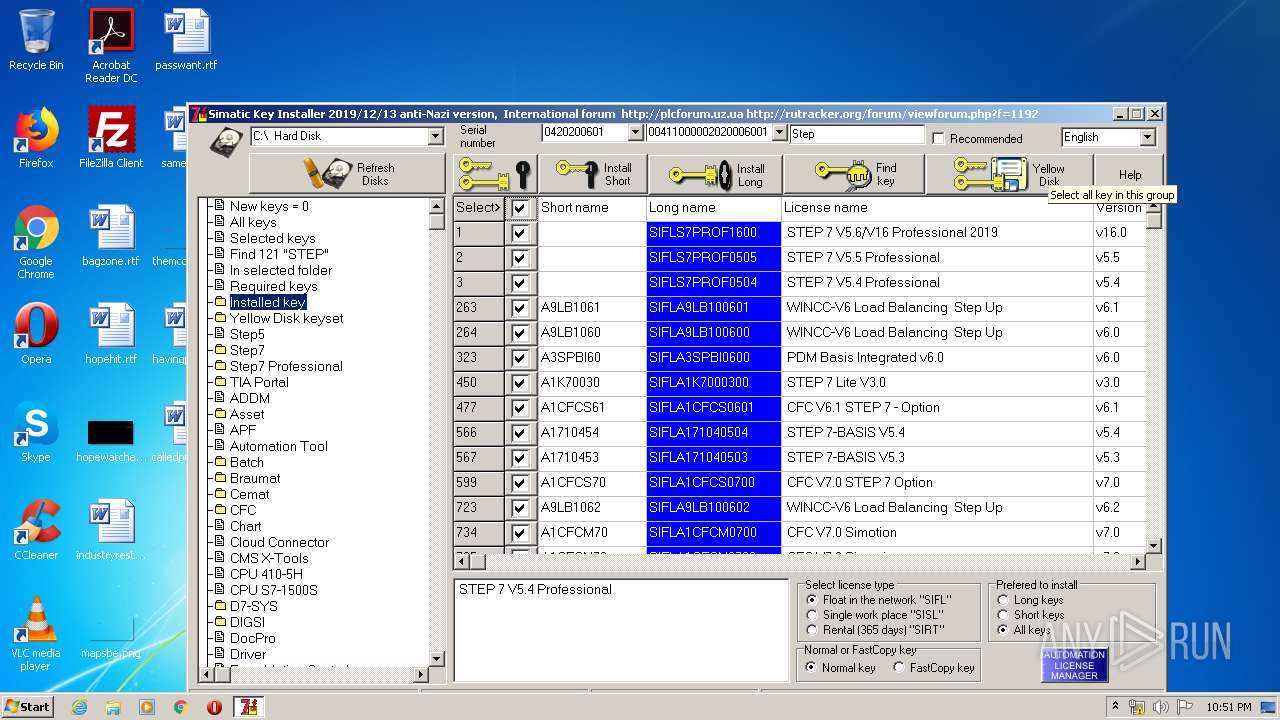Viewport: 1280px width, 720px height.
Task: Open the Google Chrome desktop icon
Action: click(36, 243)
